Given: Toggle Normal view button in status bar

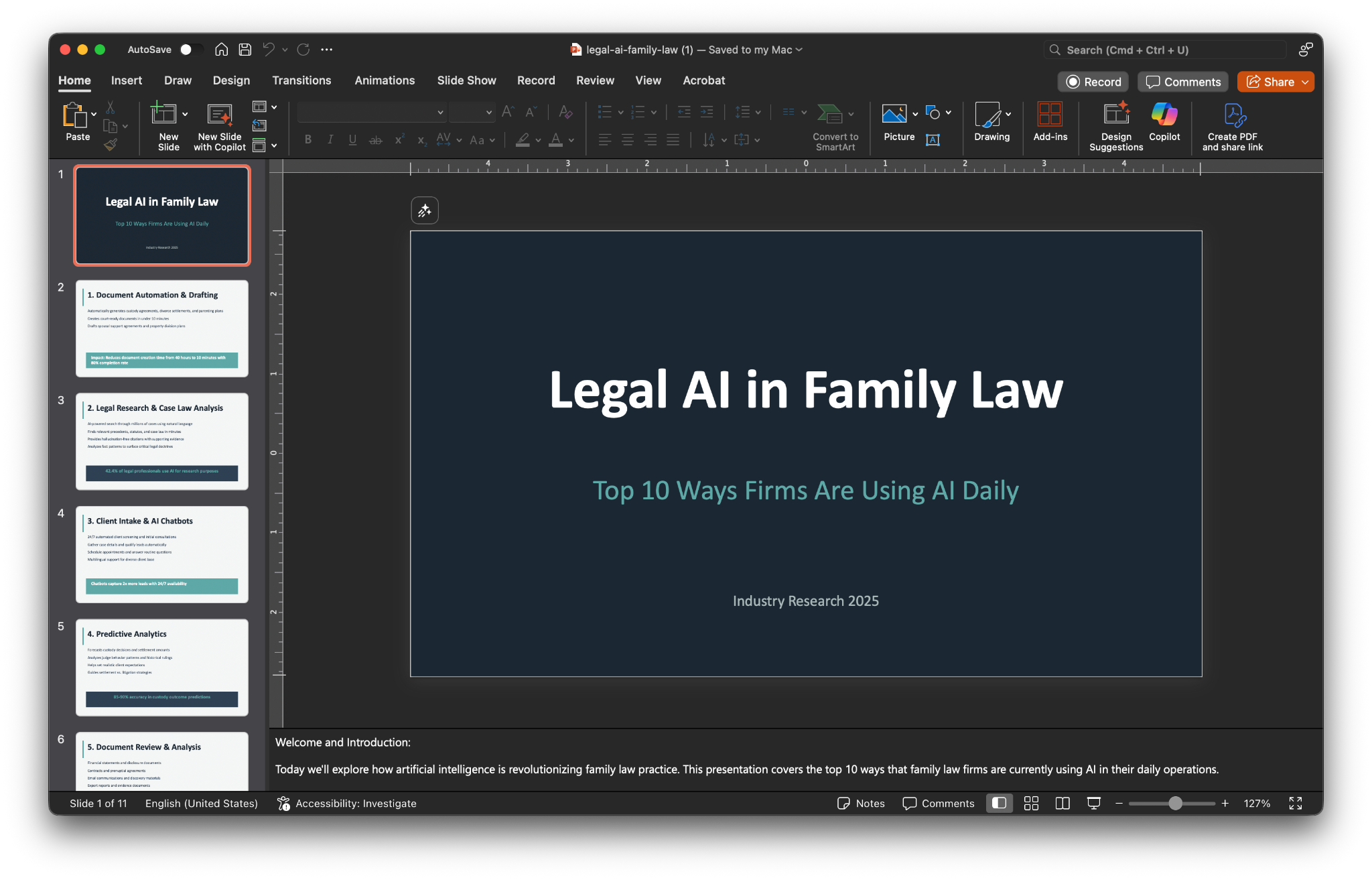Looking at the screenshot, I should click(x=999, y=803).
